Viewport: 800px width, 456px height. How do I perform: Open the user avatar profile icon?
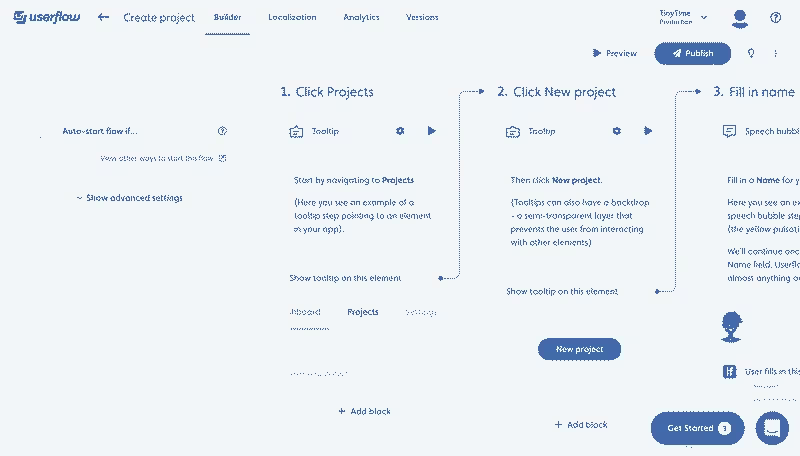740,19
